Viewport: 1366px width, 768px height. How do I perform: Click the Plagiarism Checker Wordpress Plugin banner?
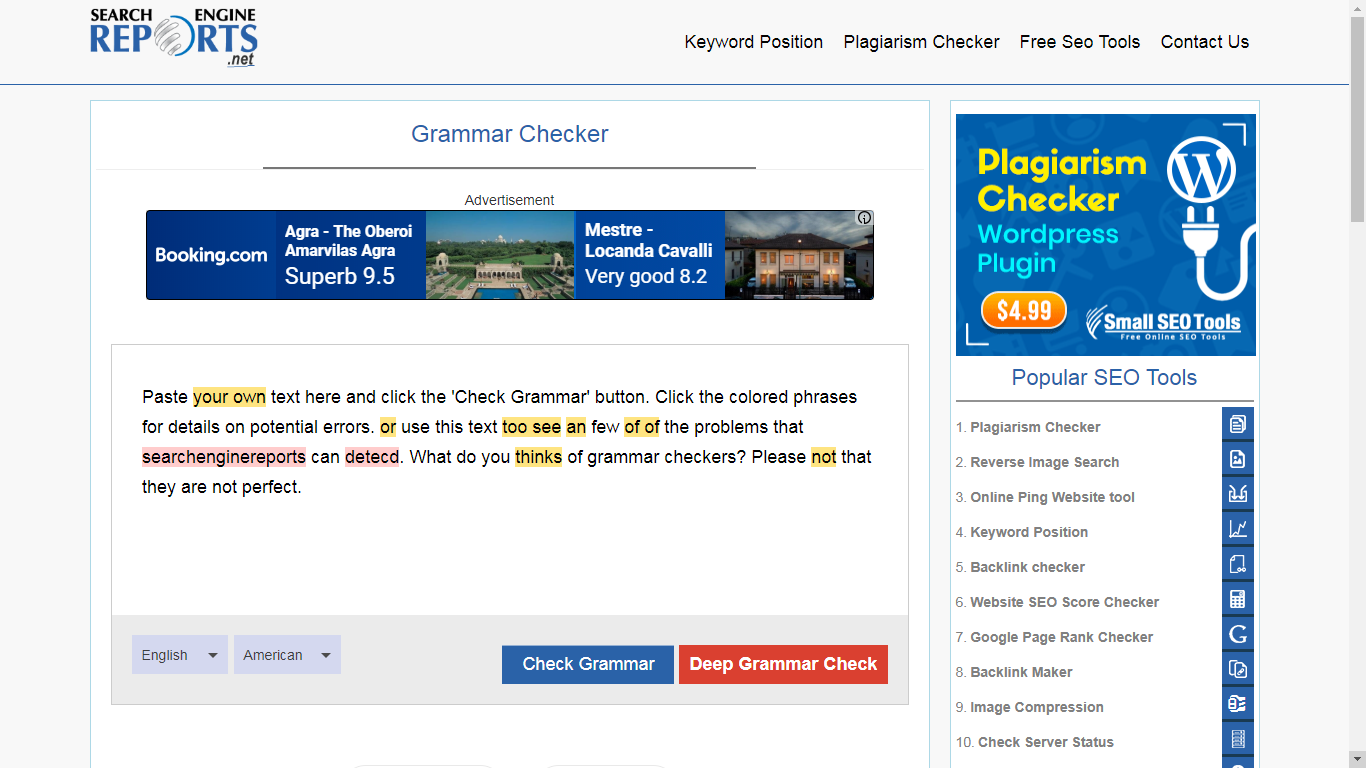click(x=1105, y=235)
